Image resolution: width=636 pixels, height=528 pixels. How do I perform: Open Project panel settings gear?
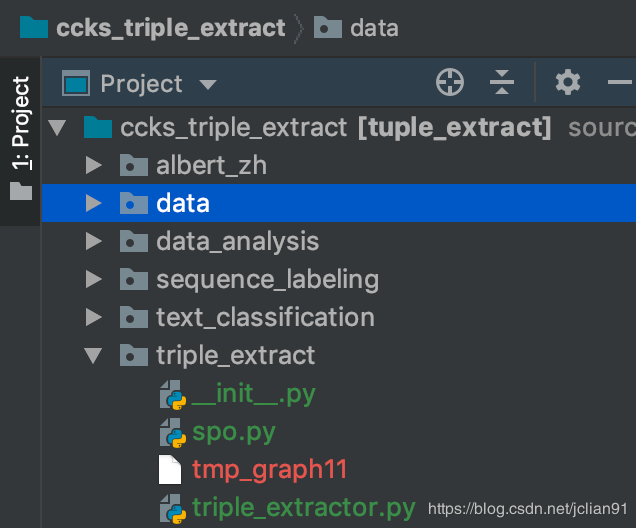click(567, 82)
